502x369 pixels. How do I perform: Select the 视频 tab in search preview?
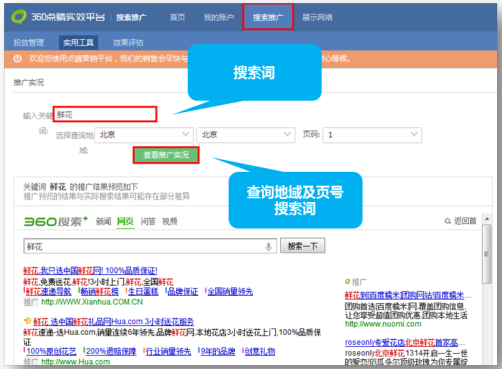170,221
